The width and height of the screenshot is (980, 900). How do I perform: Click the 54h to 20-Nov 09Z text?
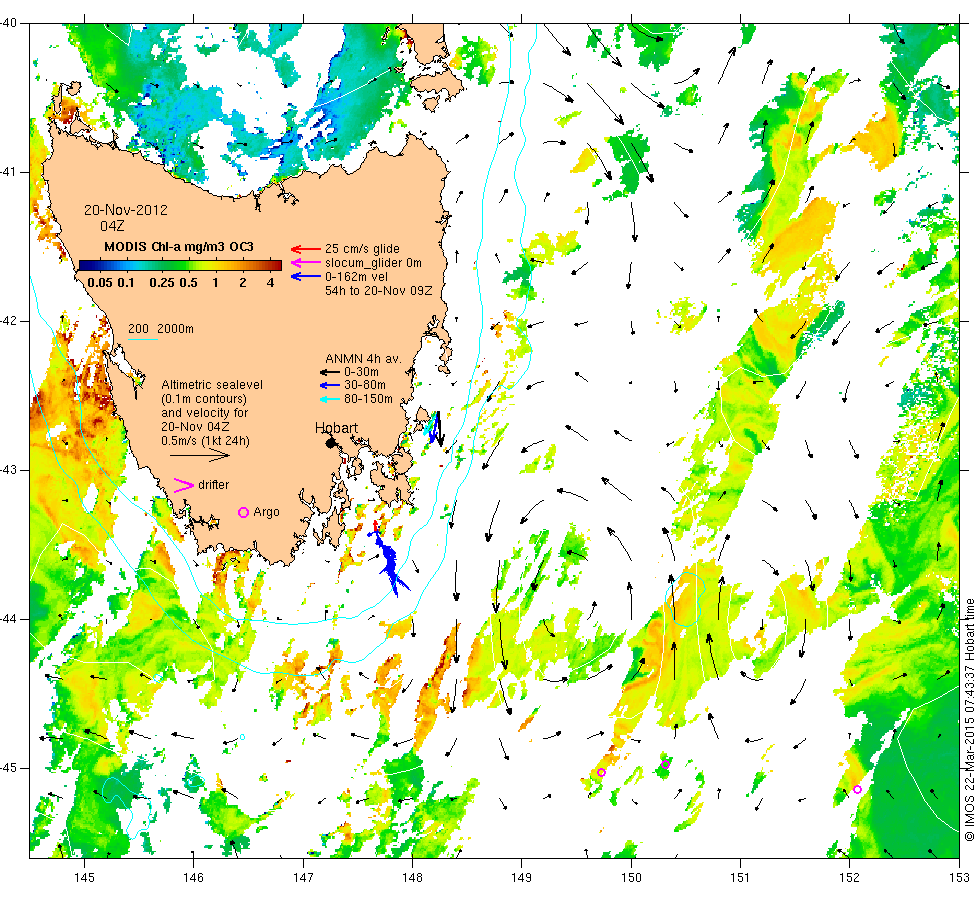378,291
